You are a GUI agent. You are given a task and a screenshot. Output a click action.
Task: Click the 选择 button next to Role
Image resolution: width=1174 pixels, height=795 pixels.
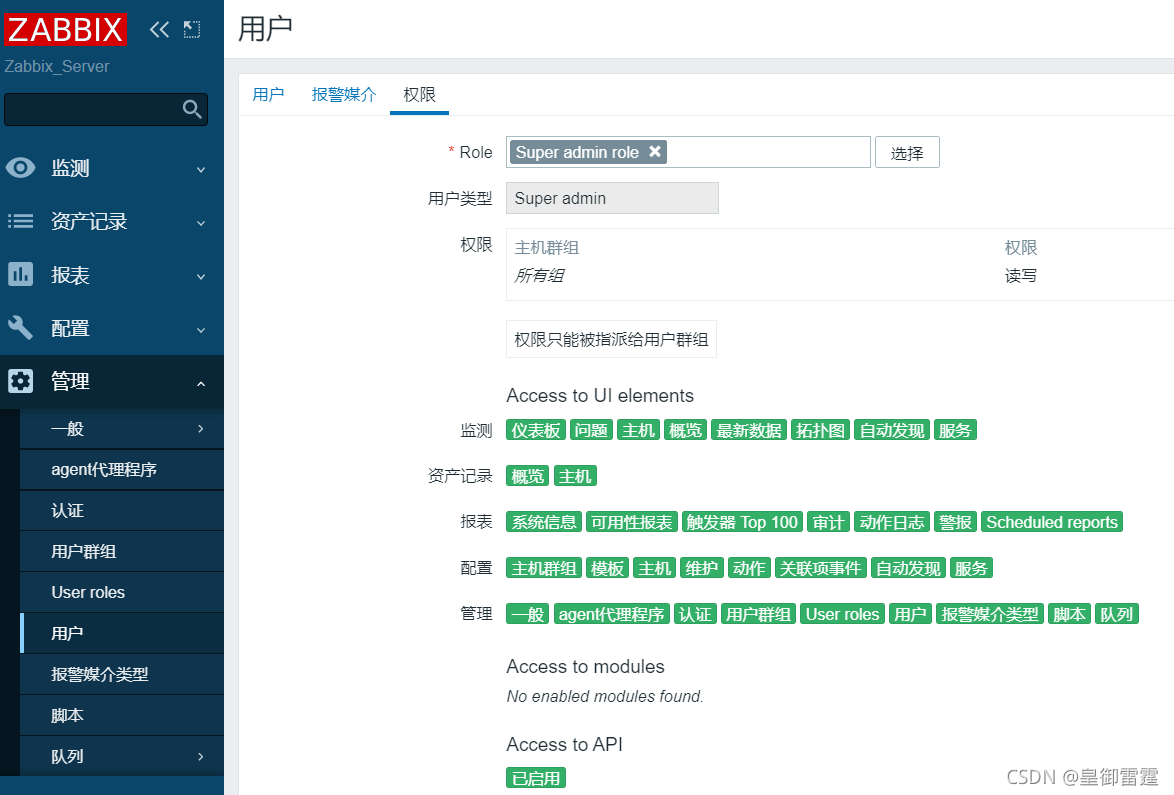pos(906,152)
